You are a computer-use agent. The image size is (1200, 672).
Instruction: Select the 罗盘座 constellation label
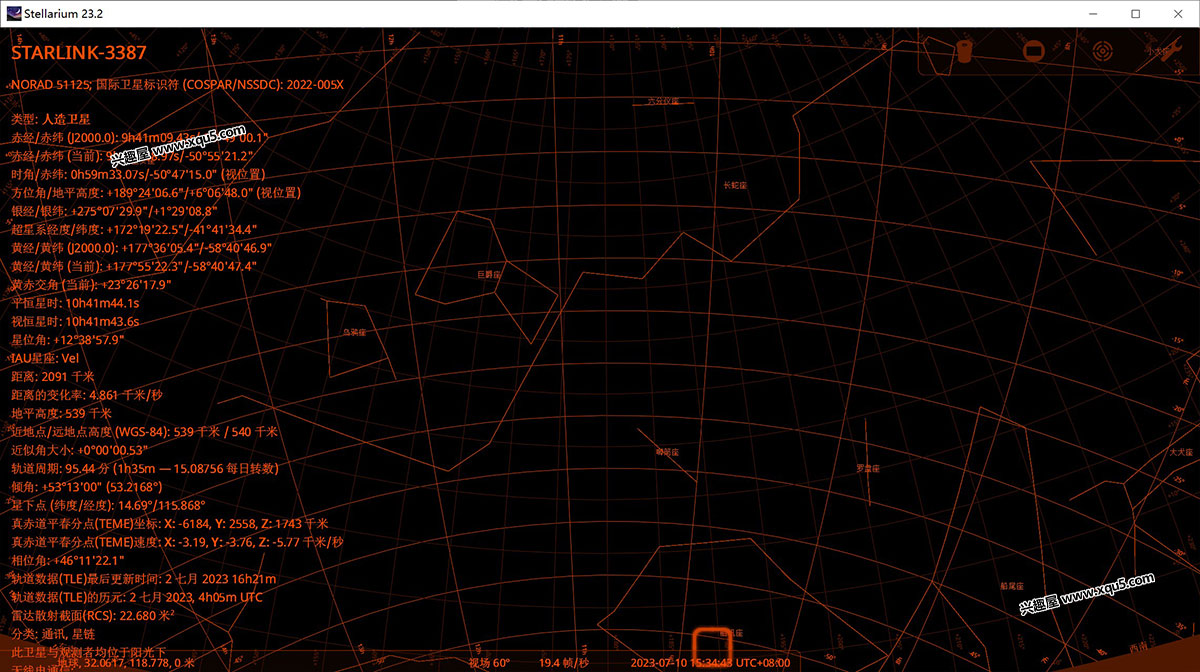(x=868, y=468)
